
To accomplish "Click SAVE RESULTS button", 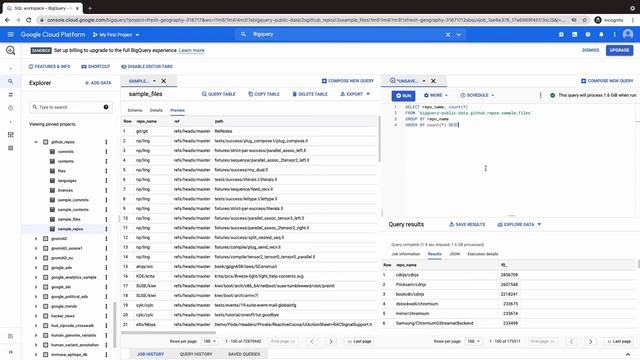I will [x=467, y=224].
